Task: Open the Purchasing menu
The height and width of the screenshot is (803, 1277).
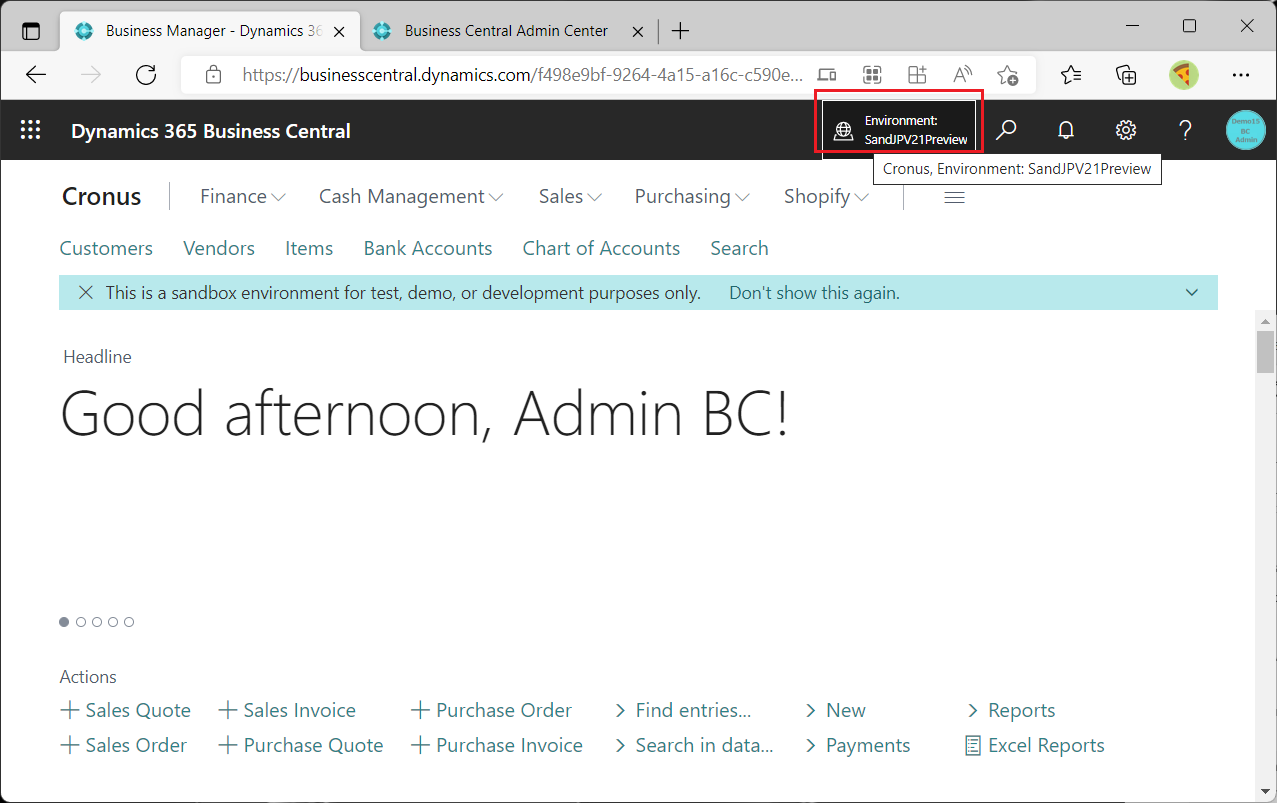Action: 692,197
